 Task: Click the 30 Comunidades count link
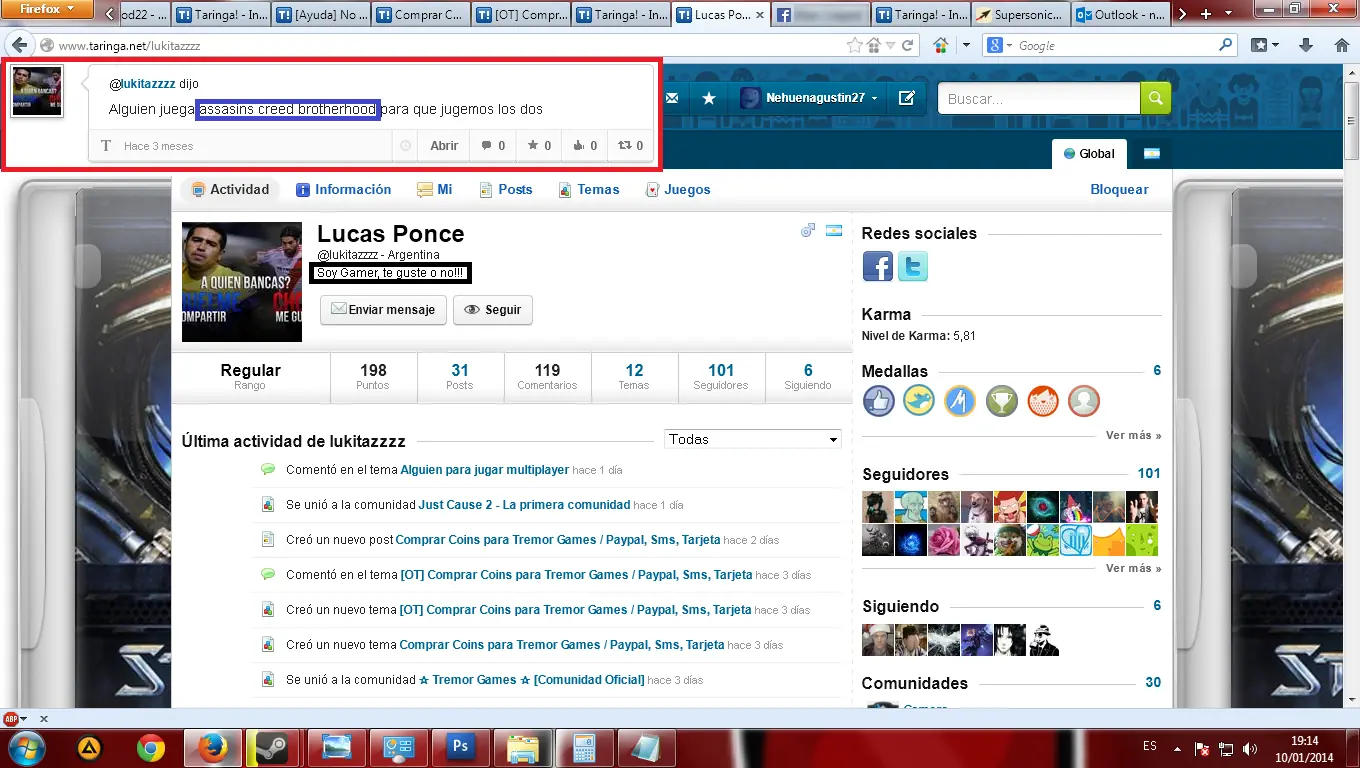click(1153, 683)
